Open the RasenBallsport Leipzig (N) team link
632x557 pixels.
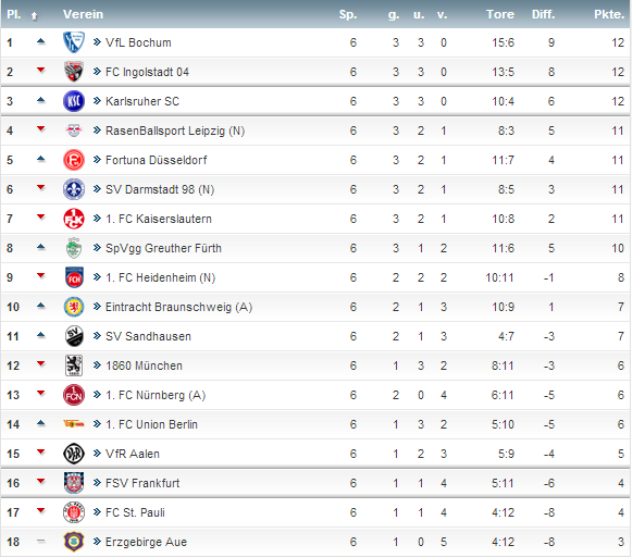click(x=174, y=131)
